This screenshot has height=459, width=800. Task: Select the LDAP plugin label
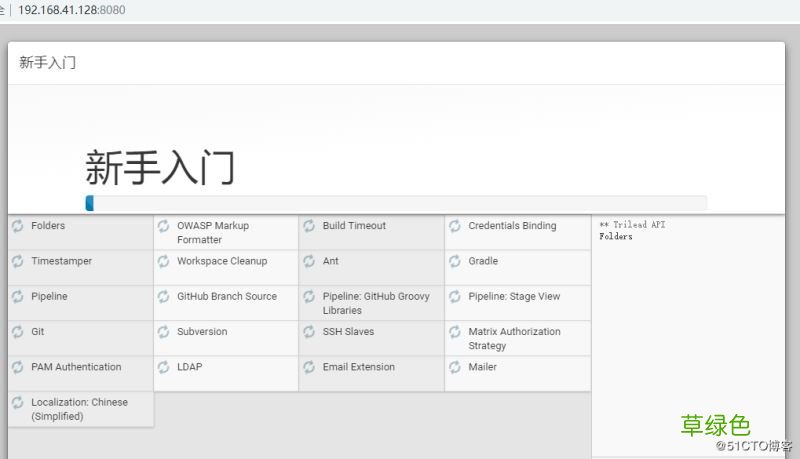[x=190, y=367]
